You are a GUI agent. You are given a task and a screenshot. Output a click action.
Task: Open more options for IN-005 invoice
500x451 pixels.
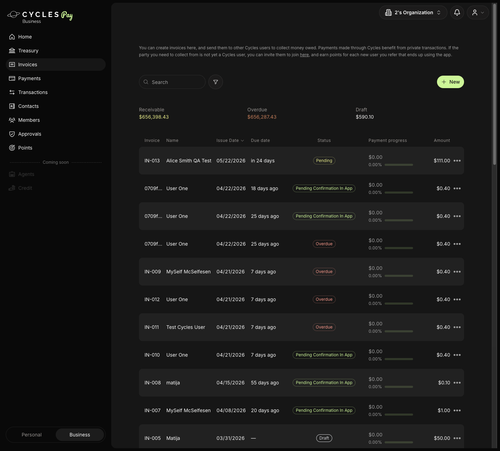457,438
